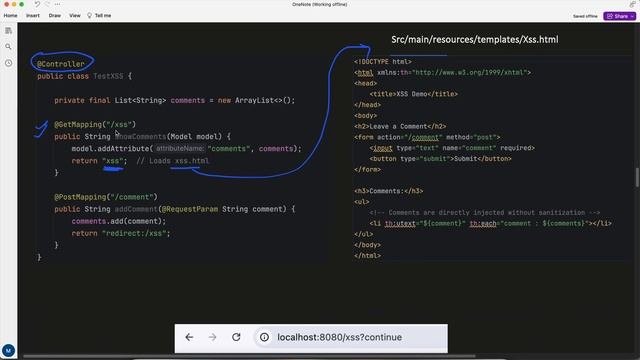Click the reload icon in browser bar image
The image size is (640, 360).
click(x=236, y=337)
